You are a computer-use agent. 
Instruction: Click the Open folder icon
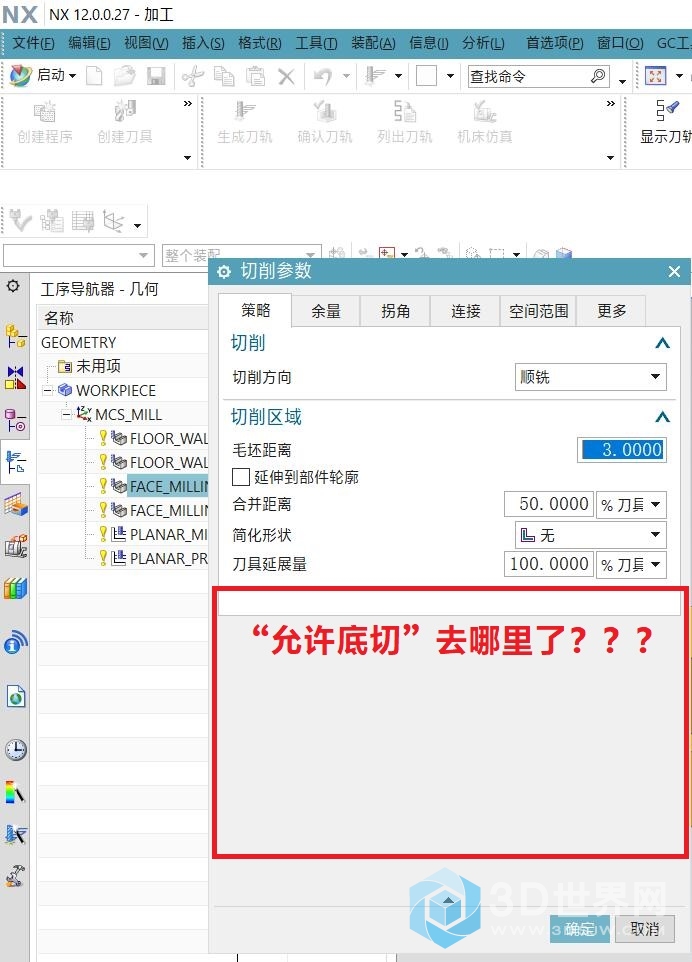[125, 76]
